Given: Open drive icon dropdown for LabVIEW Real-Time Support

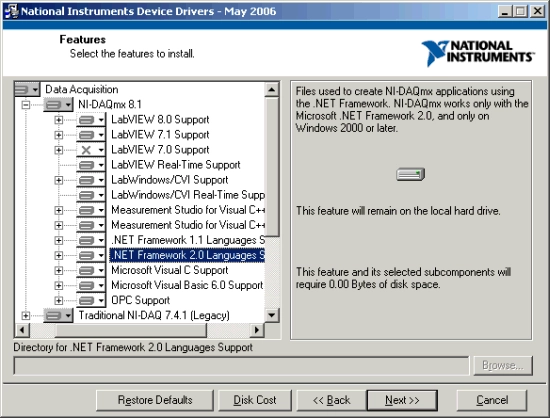Looking at the screenshot, I should click(x=91, y=165).
